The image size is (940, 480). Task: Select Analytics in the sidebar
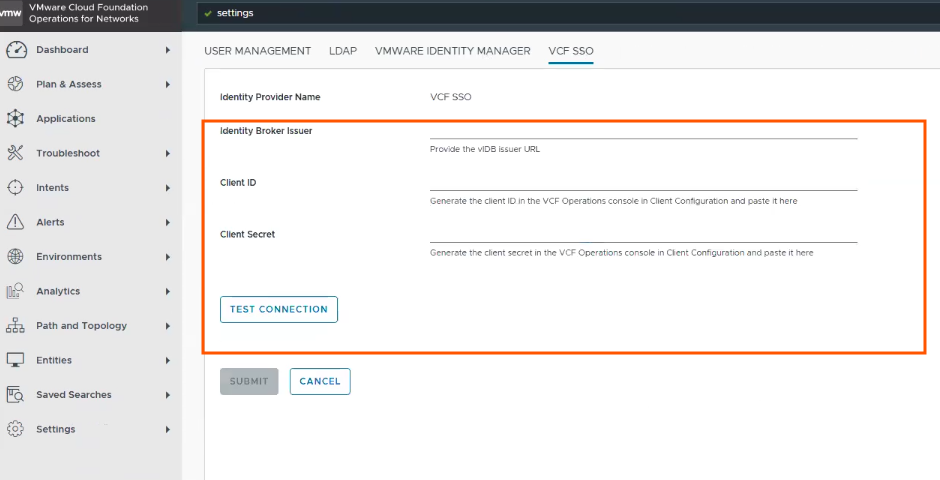click(x=58, y=291)
